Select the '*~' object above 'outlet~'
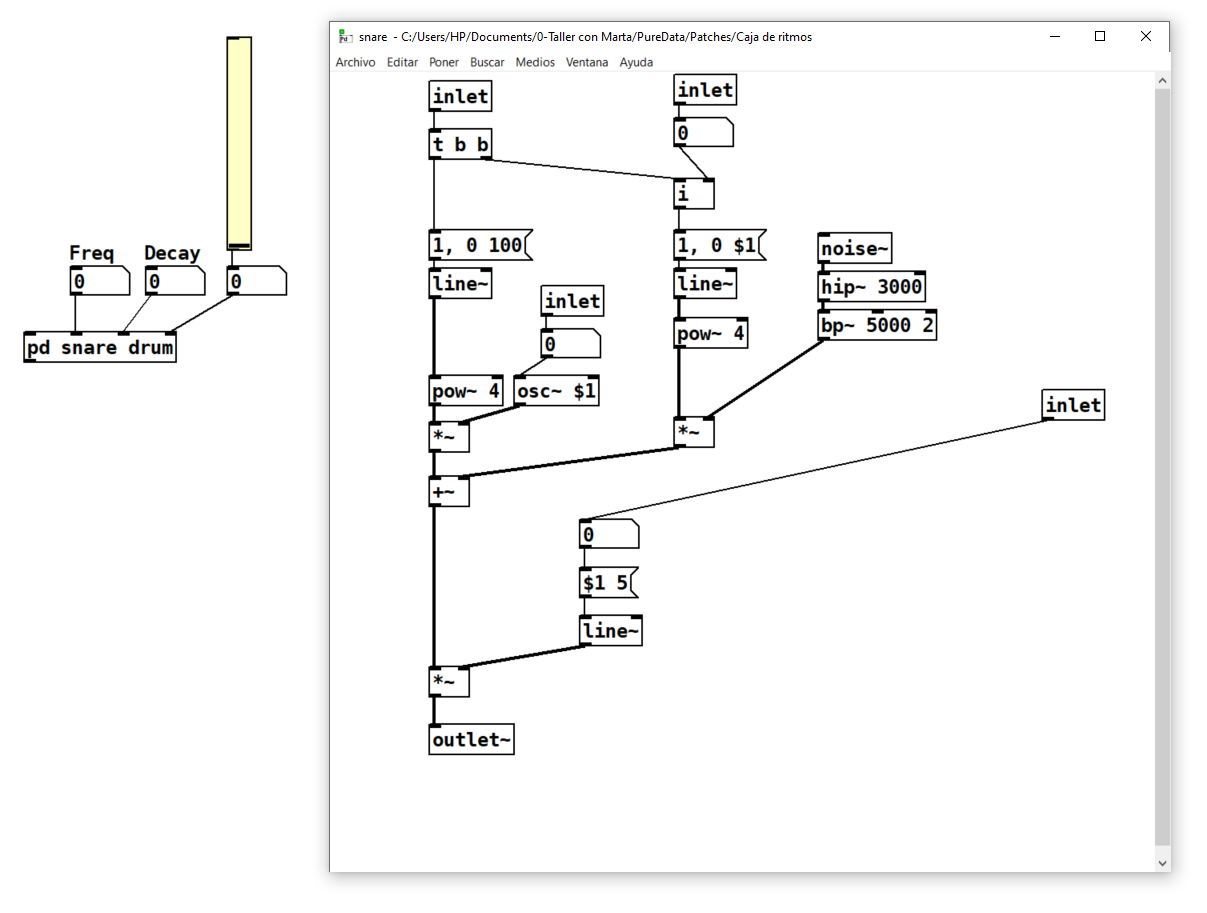The image size is (1207, 913). (449, 683)
